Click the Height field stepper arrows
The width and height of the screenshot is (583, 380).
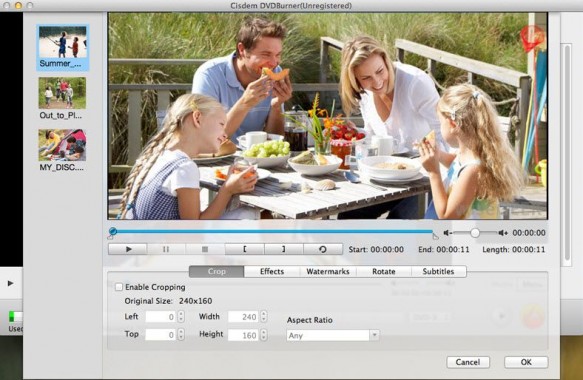264,335
